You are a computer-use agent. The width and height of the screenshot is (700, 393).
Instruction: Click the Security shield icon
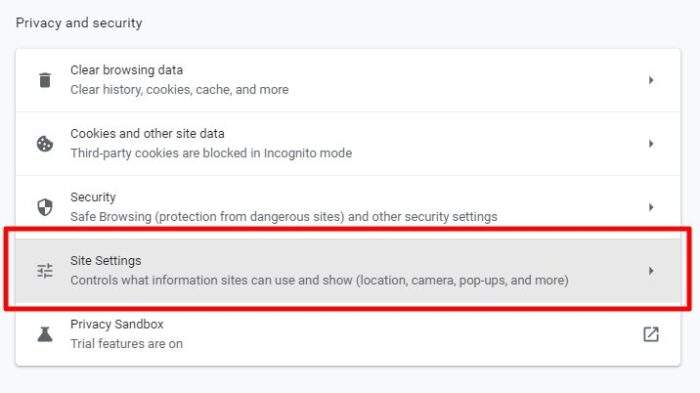pyautogui.click(x=45, y=207)
